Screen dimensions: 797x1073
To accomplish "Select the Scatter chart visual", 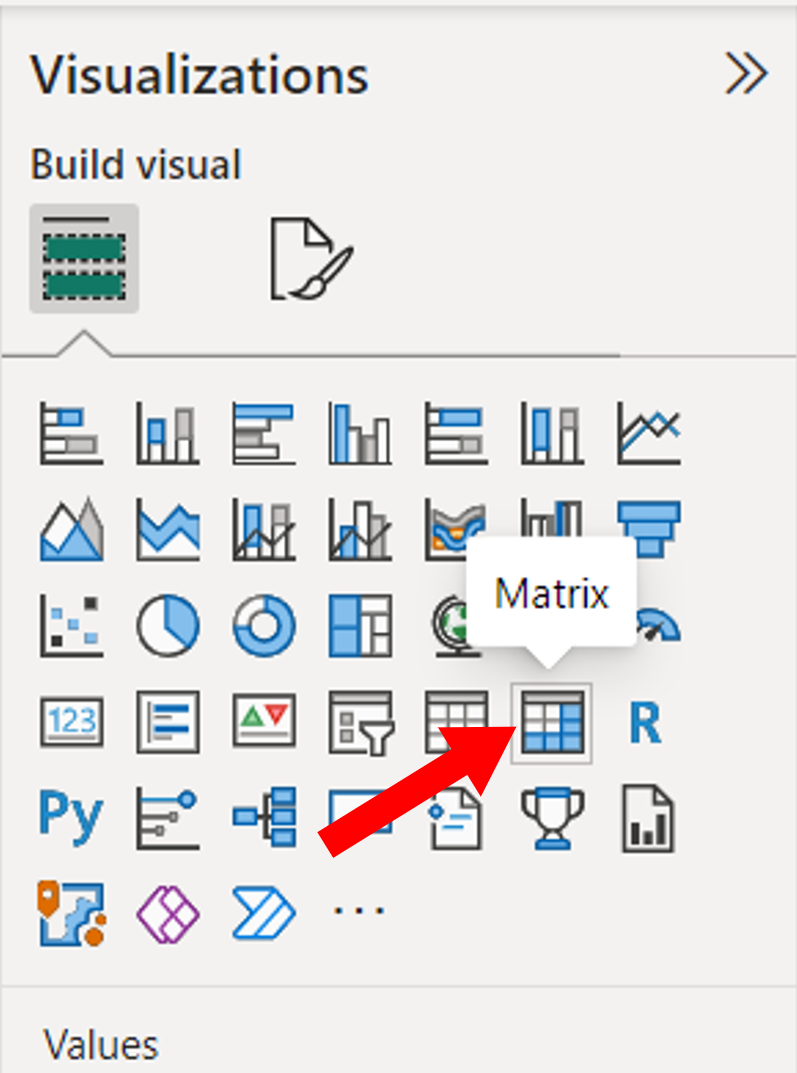I will point(71,625).
